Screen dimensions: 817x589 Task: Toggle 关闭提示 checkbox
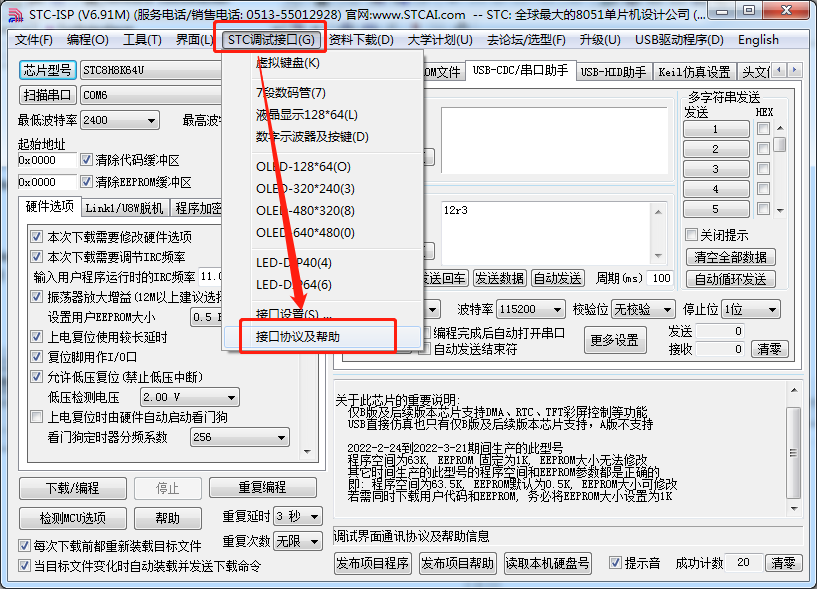tap(691, 235)
